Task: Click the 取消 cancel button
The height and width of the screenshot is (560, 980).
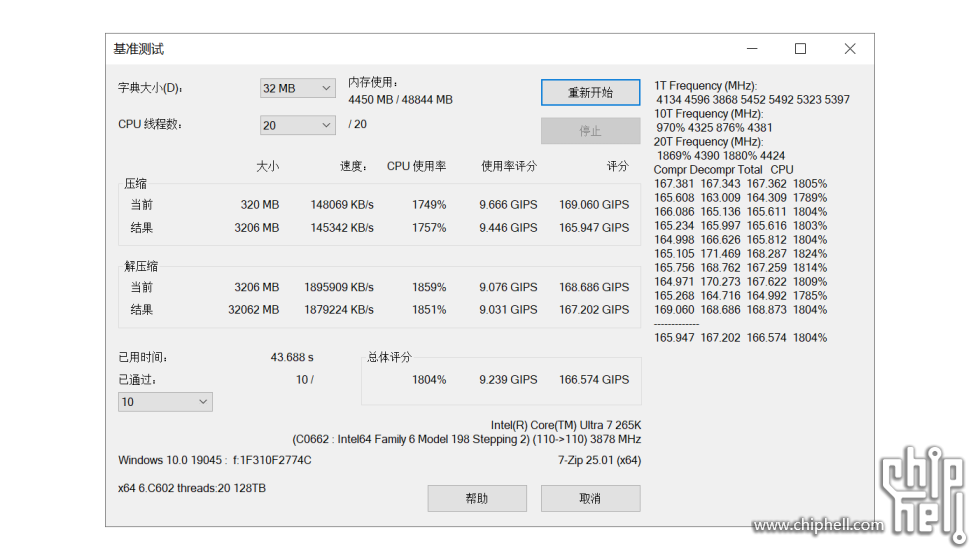Action: (590, 498)
